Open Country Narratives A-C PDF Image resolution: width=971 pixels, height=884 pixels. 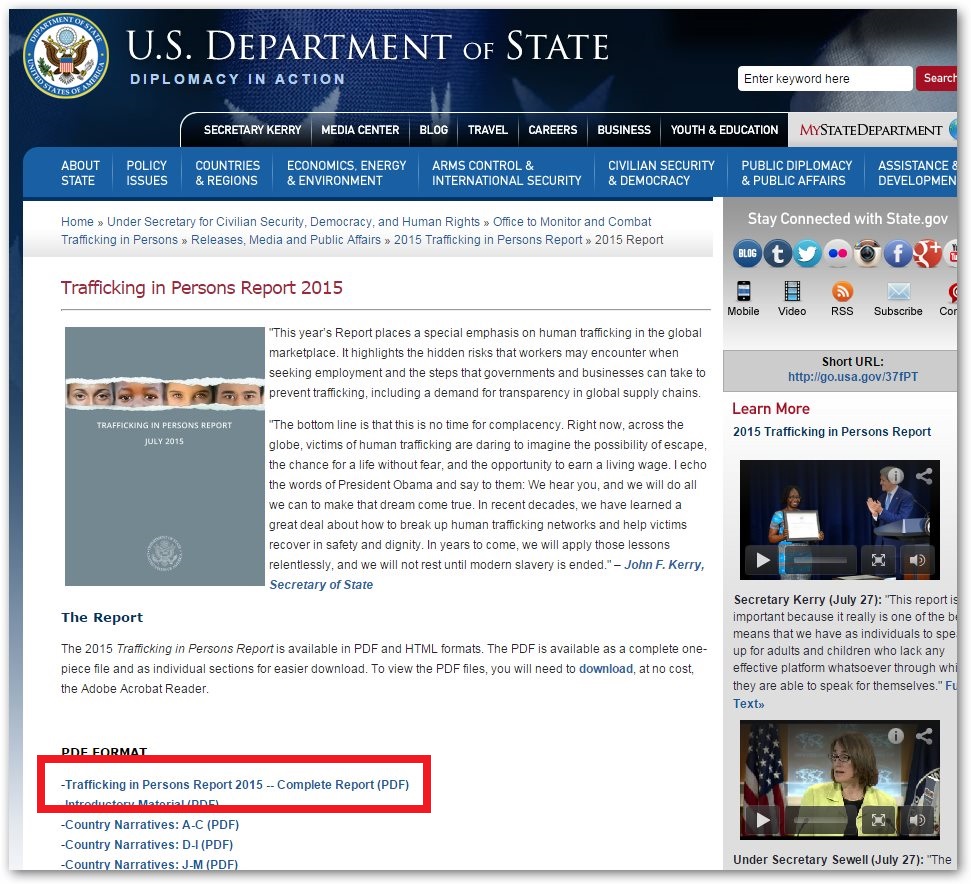point(150,825)
